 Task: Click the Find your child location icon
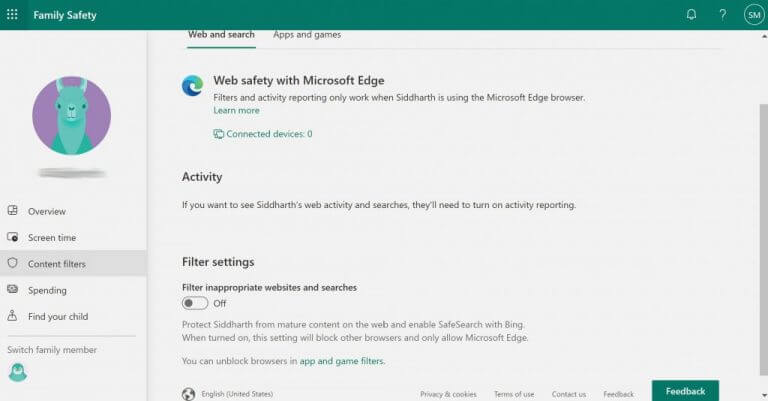click(x=13, y=316)
